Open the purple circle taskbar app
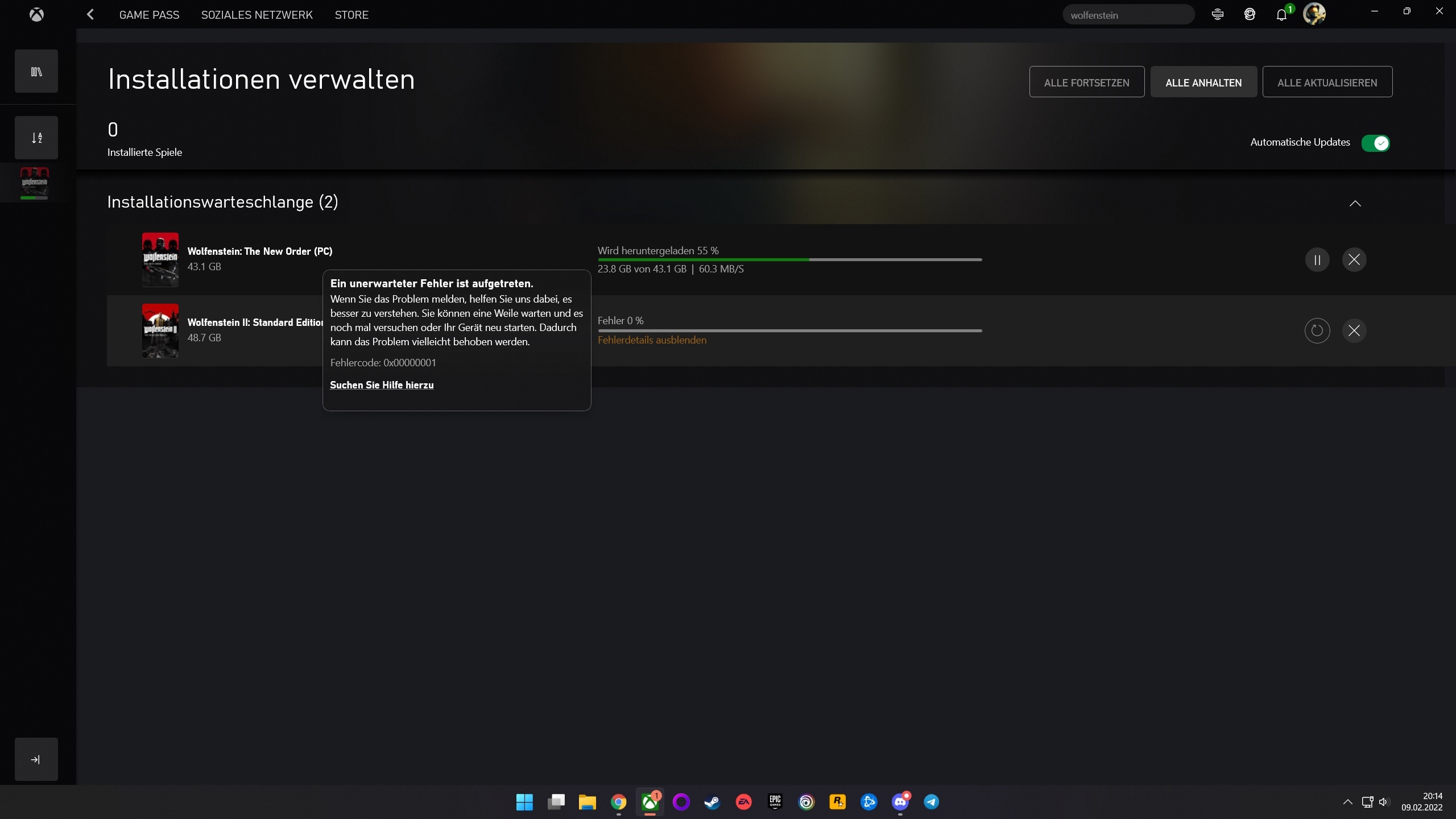This screenshot has height=819, width=1456. (x=681, y=802)
